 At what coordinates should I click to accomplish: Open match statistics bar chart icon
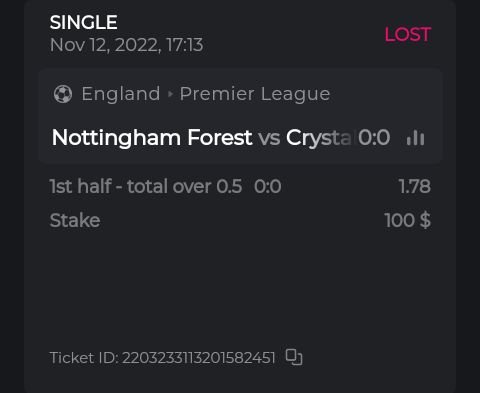pyautogui.click(x=415, y=137)
